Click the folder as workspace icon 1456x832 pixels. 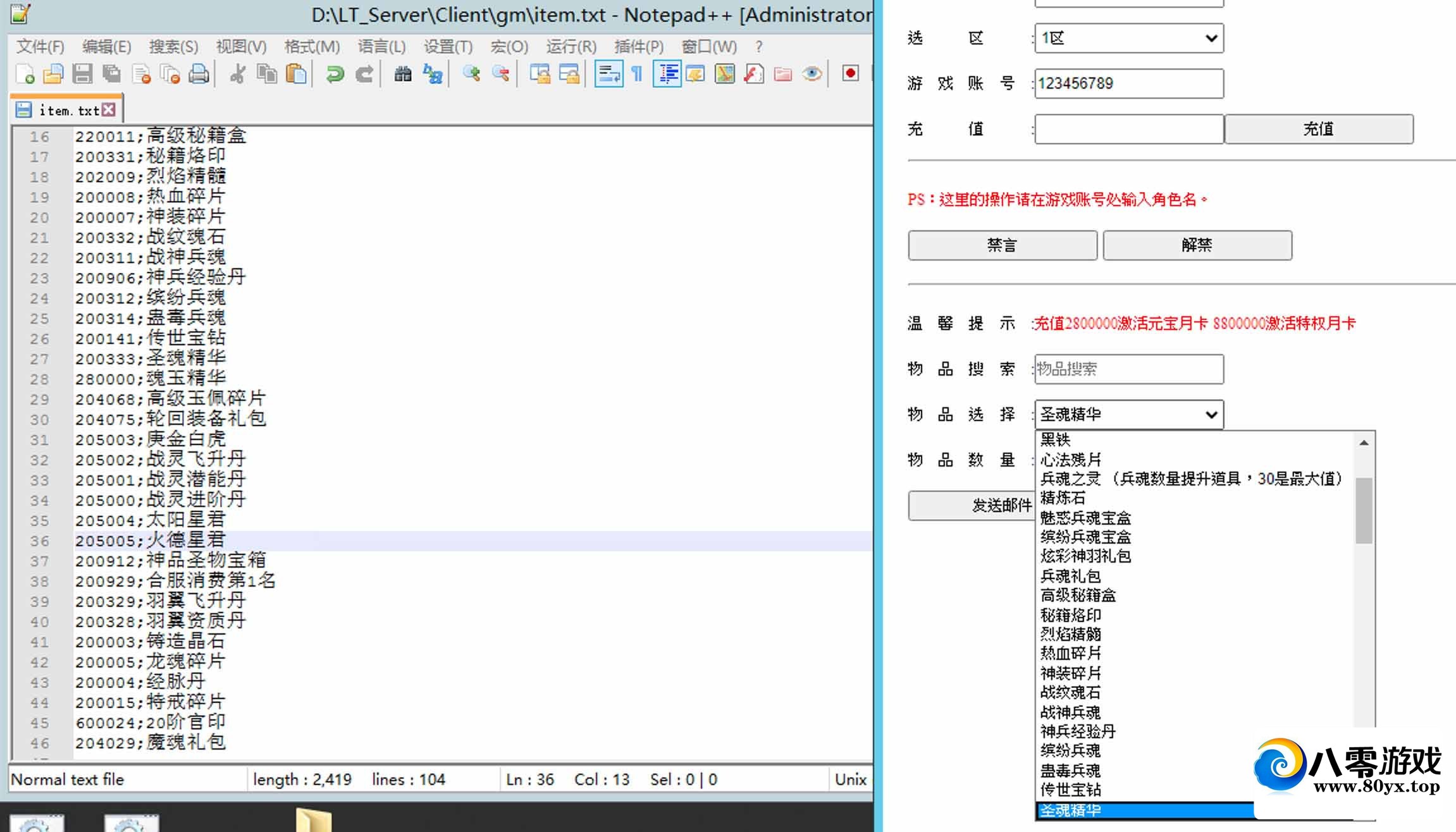783,74
